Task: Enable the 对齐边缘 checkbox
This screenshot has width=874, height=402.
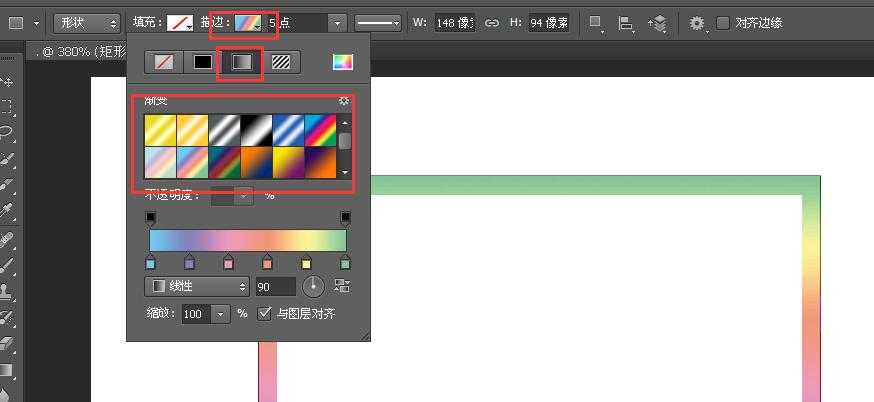Action: [x=723, y=22]
